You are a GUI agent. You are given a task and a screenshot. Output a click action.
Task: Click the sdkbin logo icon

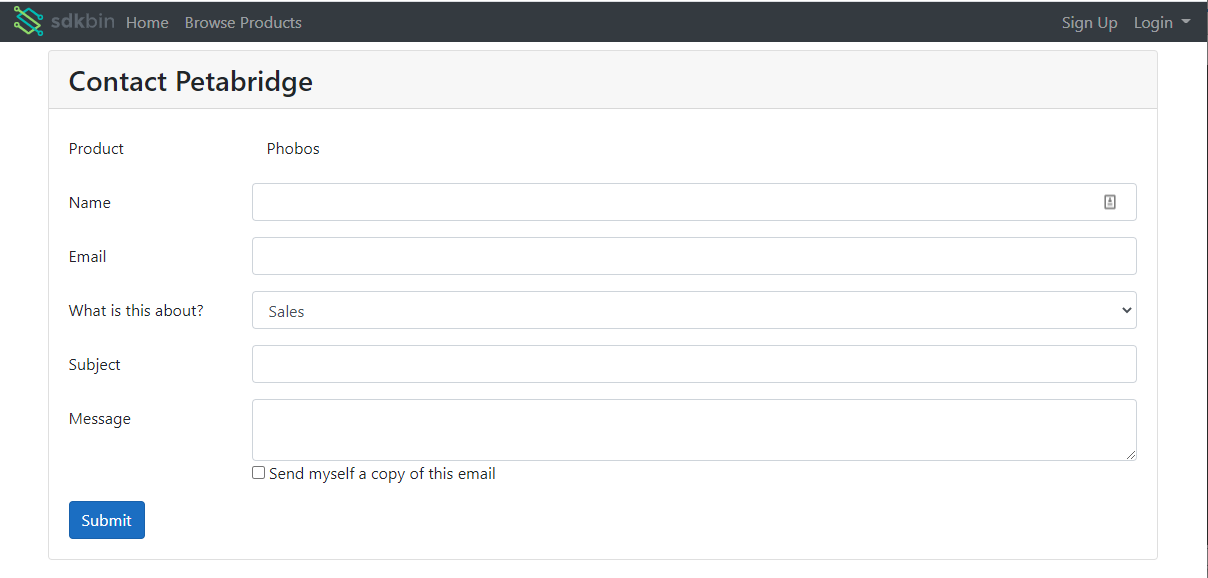click(x=27, y=21)
